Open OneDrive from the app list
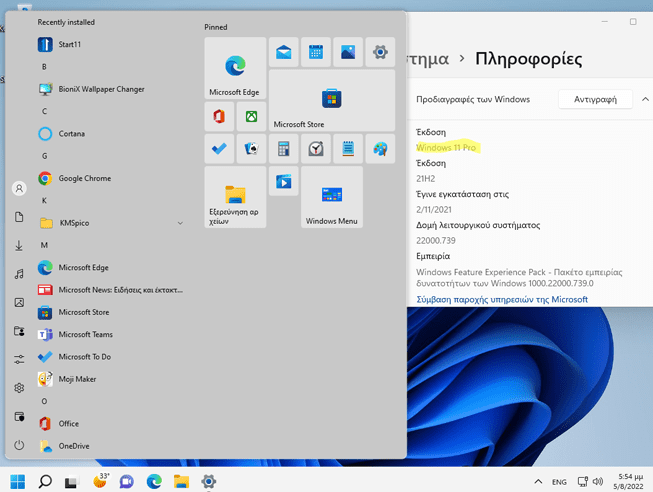 [110, 446]
